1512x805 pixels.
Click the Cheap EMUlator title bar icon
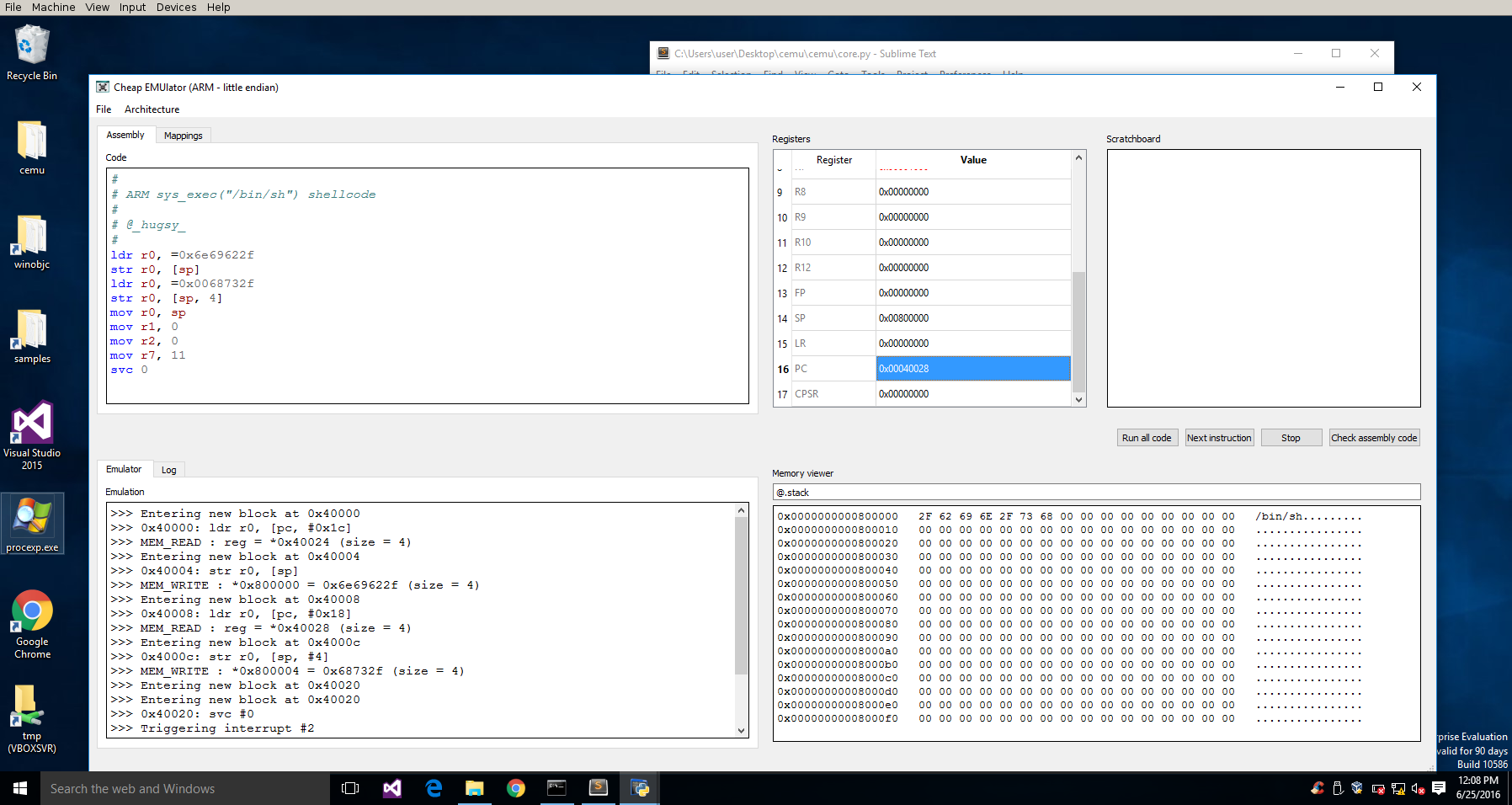tap(103, 87)
